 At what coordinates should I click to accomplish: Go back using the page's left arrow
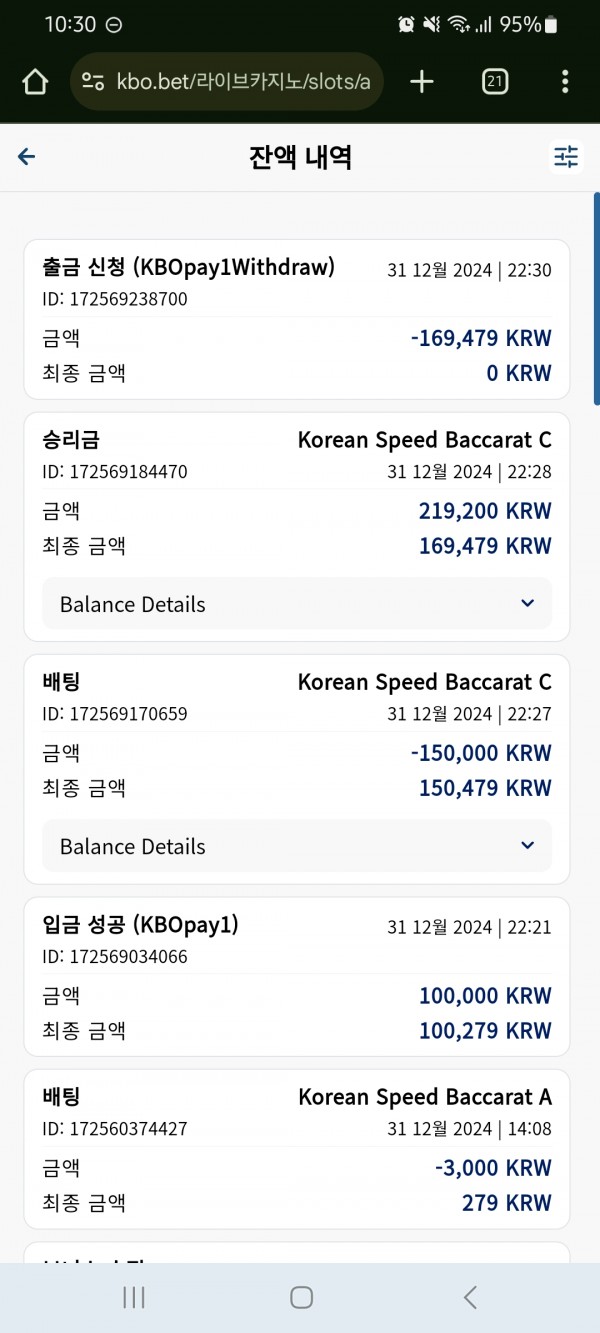(x=27, y=156)
